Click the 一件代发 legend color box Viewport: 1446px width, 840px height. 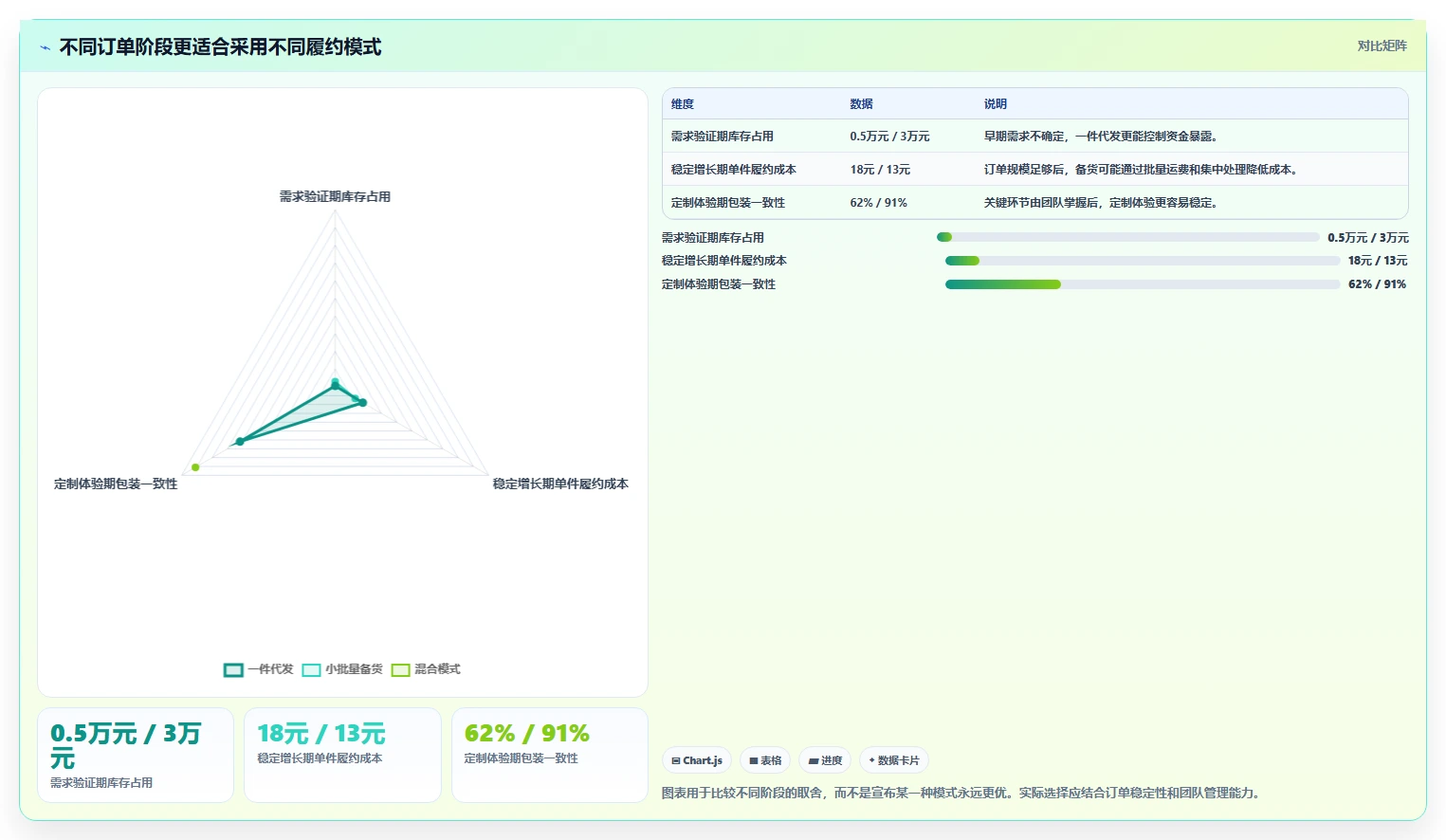point(233,670)
